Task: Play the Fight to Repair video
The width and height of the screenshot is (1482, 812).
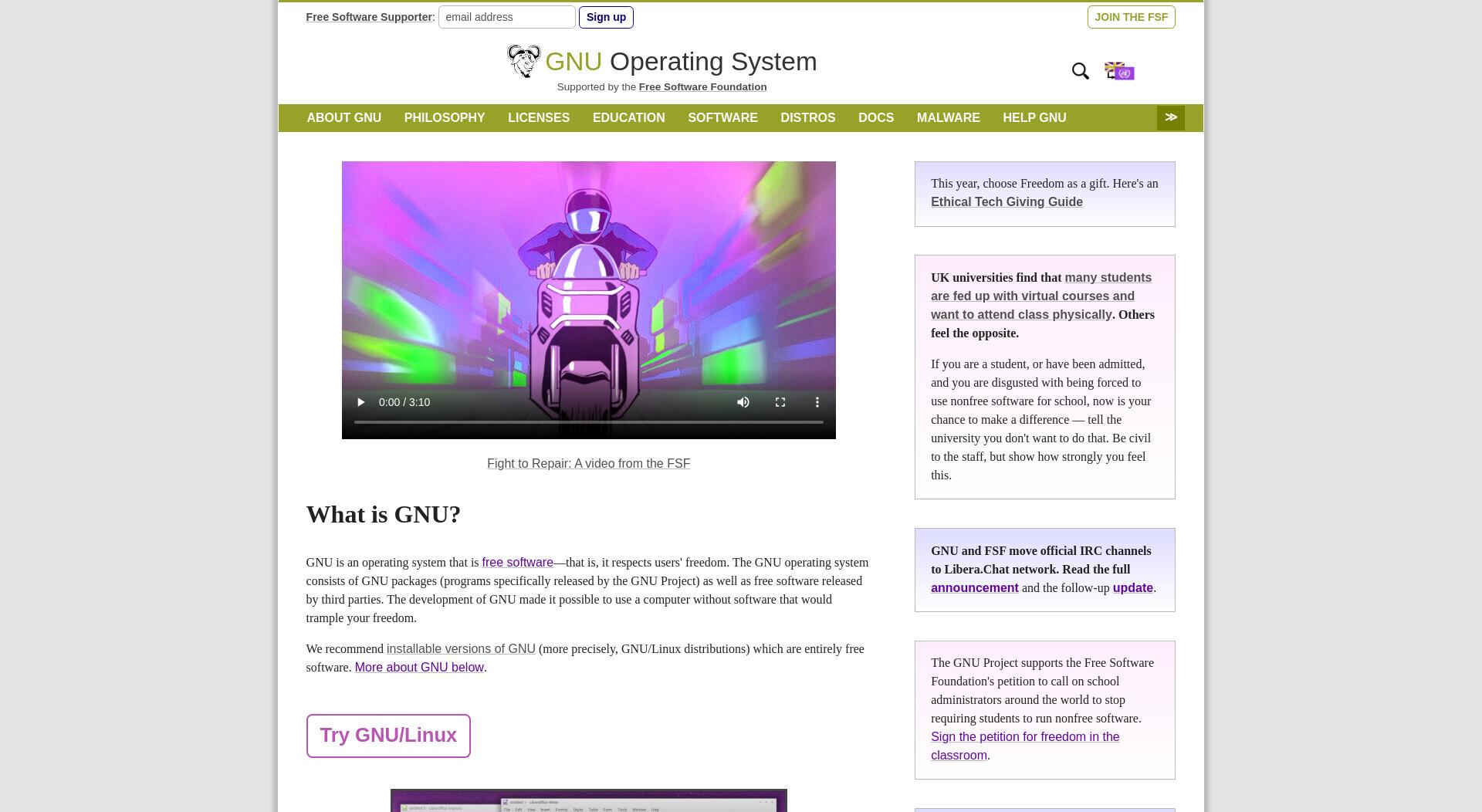Action: pyautogui.click(x=360, y=402)
